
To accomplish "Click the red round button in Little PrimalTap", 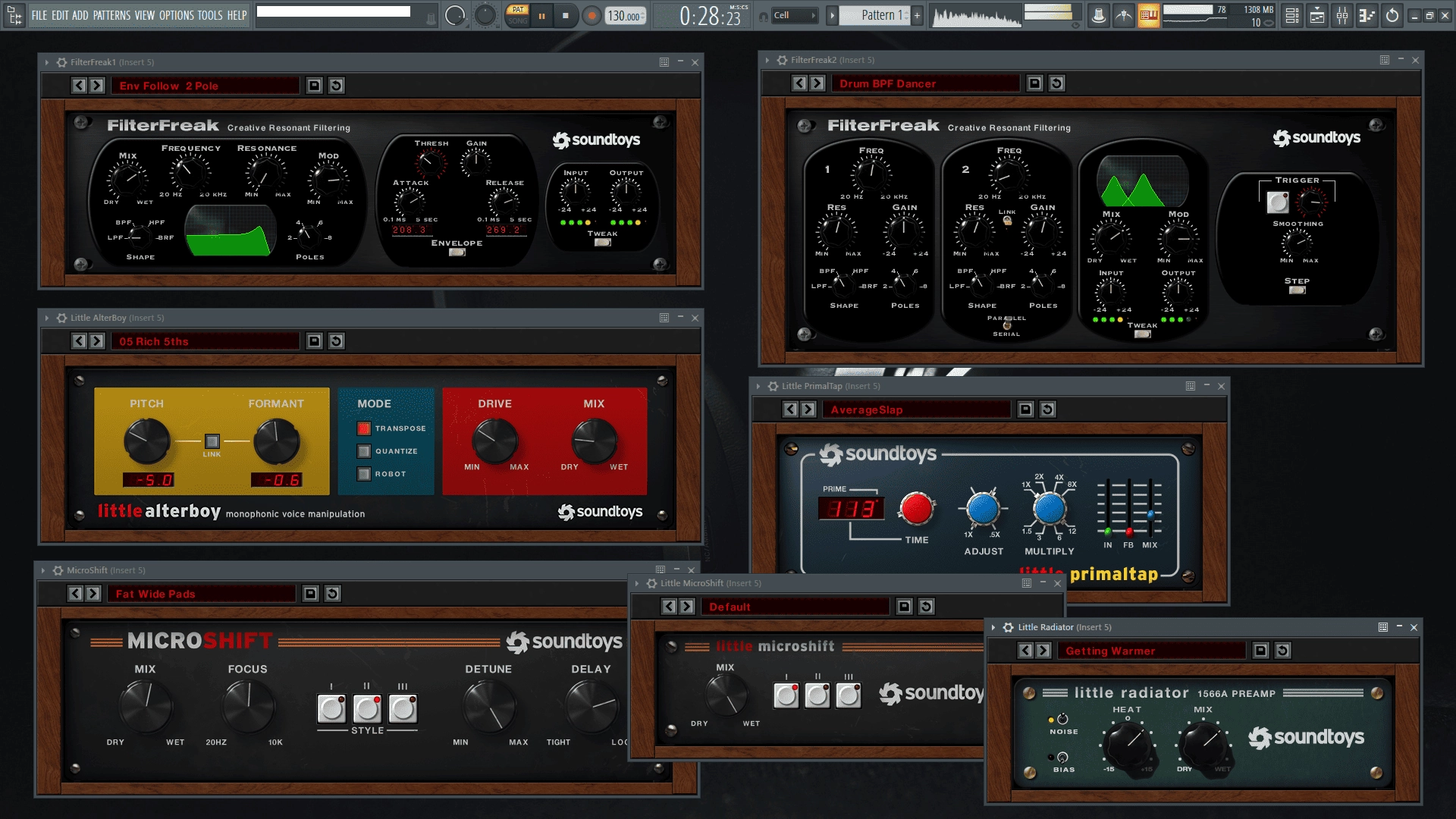I will (916, 509).
